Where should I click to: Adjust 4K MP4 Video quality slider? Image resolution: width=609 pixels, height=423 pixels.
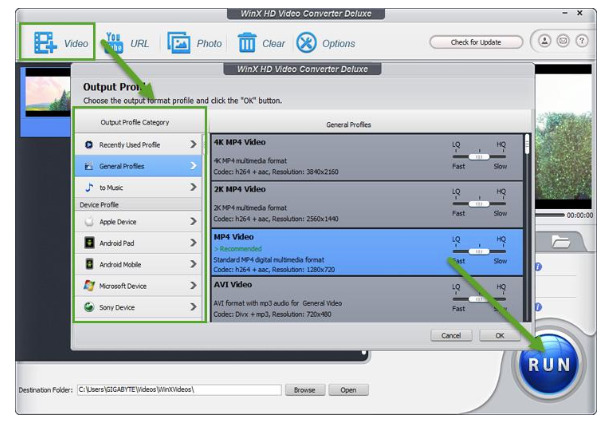(479, 157)
